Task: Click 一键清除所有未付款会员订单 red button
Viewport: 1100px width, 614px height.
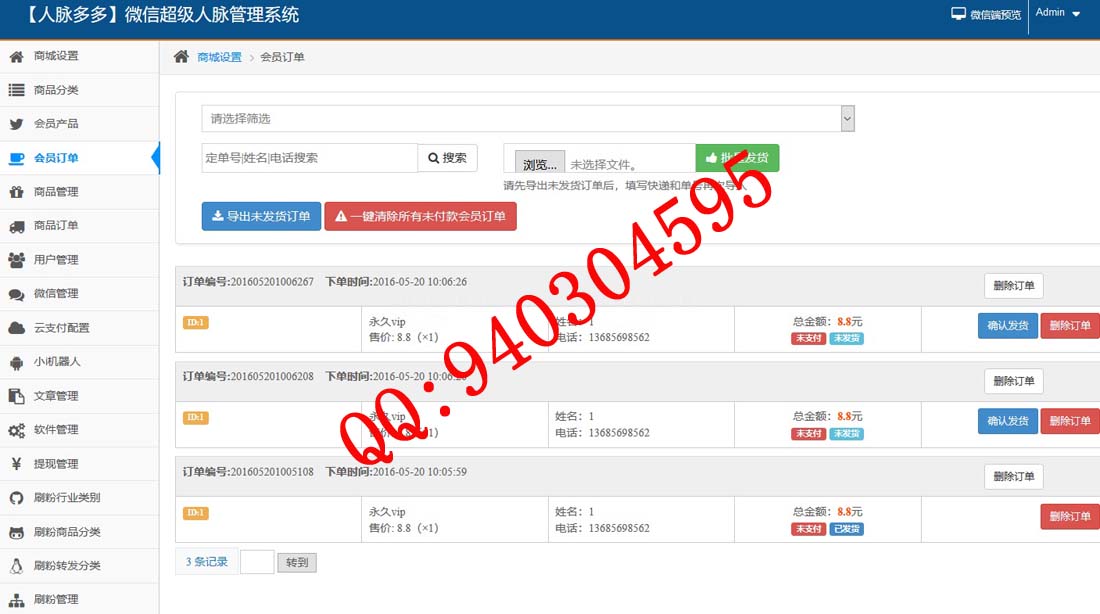Action: coord(420,216)
